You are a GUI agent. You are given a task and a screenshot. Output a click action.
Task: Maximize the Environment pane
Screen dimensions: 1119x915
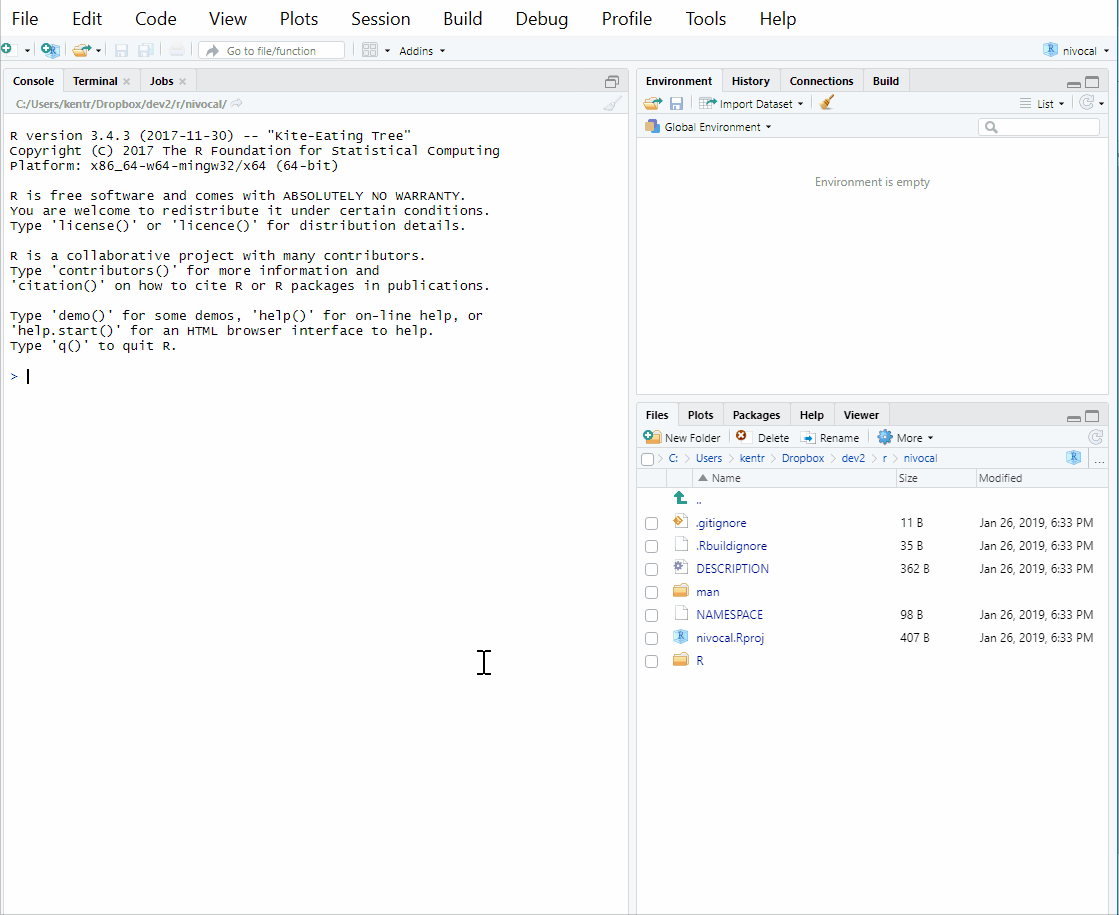[x=1092, y=82]
